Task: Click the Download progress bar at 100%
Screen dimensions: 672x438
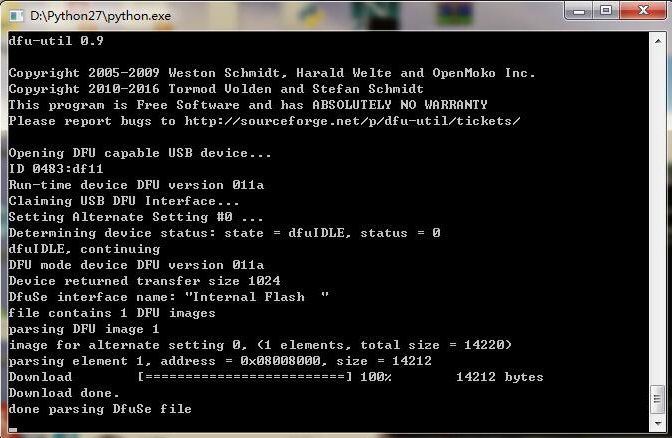Action: click(245, 377)
